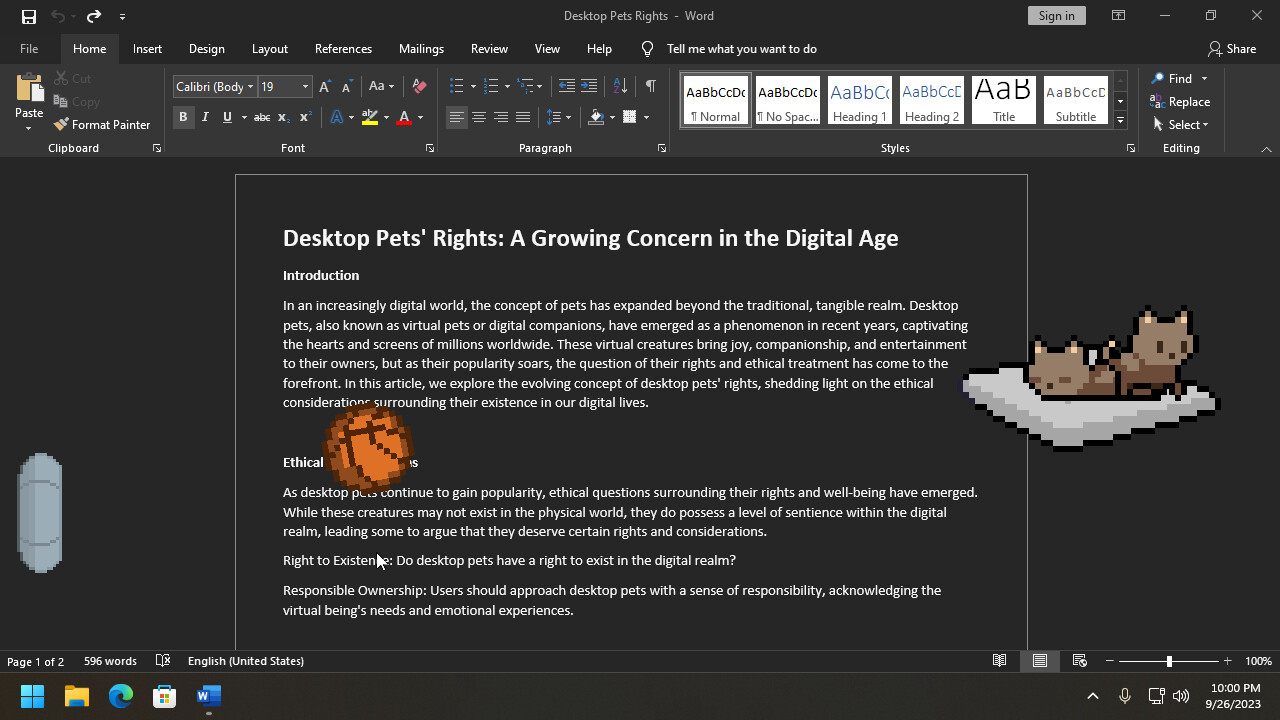Select the Format Painter tool
The width and height of the screenshot is (1280, 720).
[102, 124]
